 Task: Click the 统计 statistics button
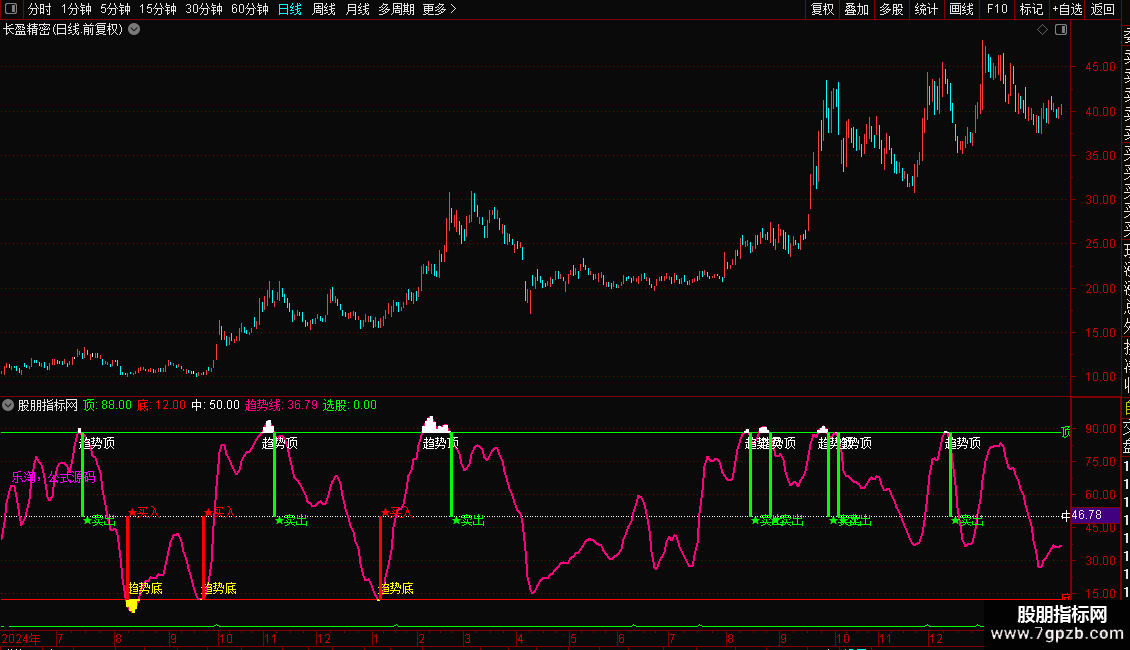926,9
